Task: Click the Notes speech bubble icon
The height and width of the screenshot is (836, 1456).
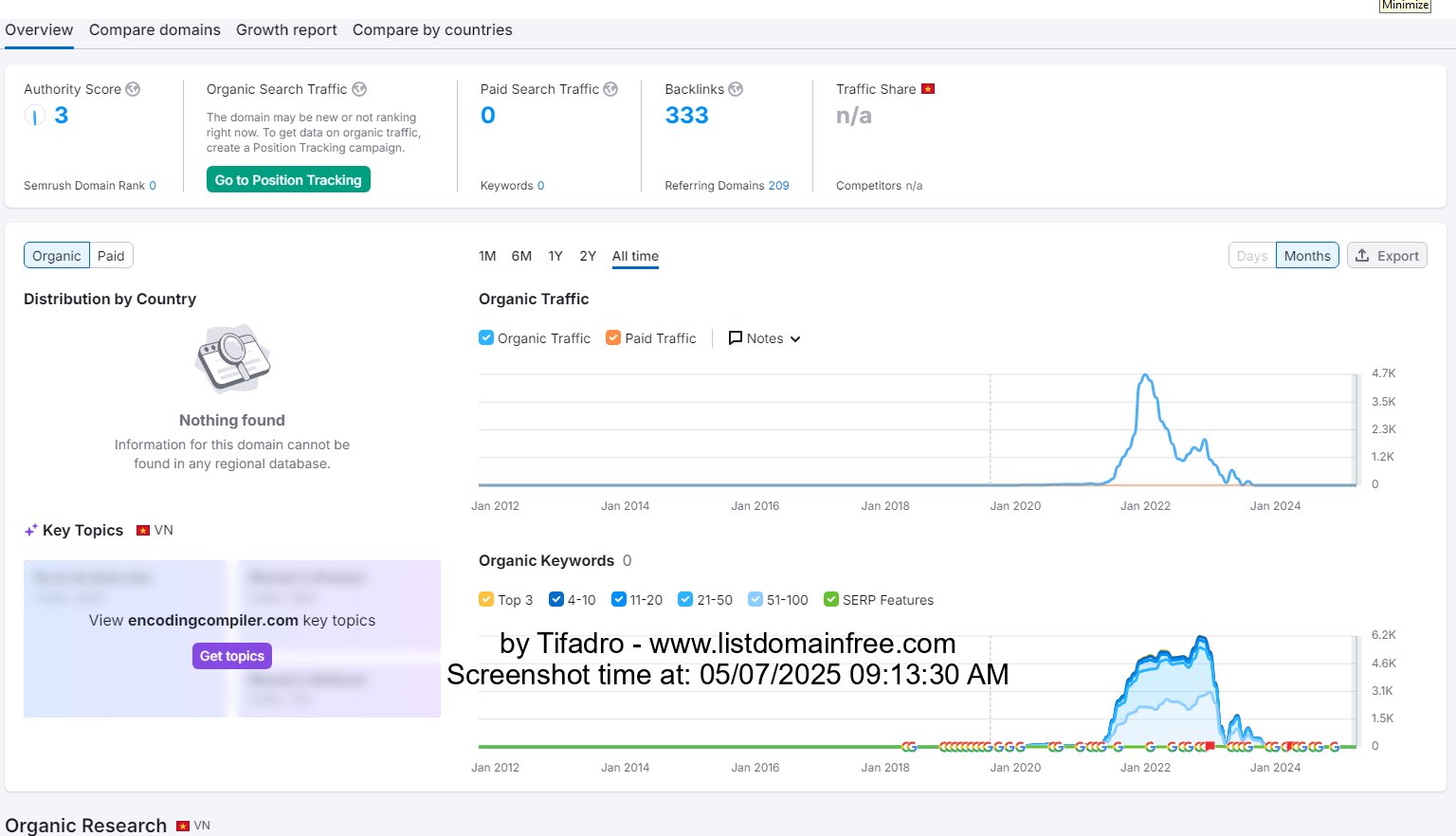Action: click(735, 338)
